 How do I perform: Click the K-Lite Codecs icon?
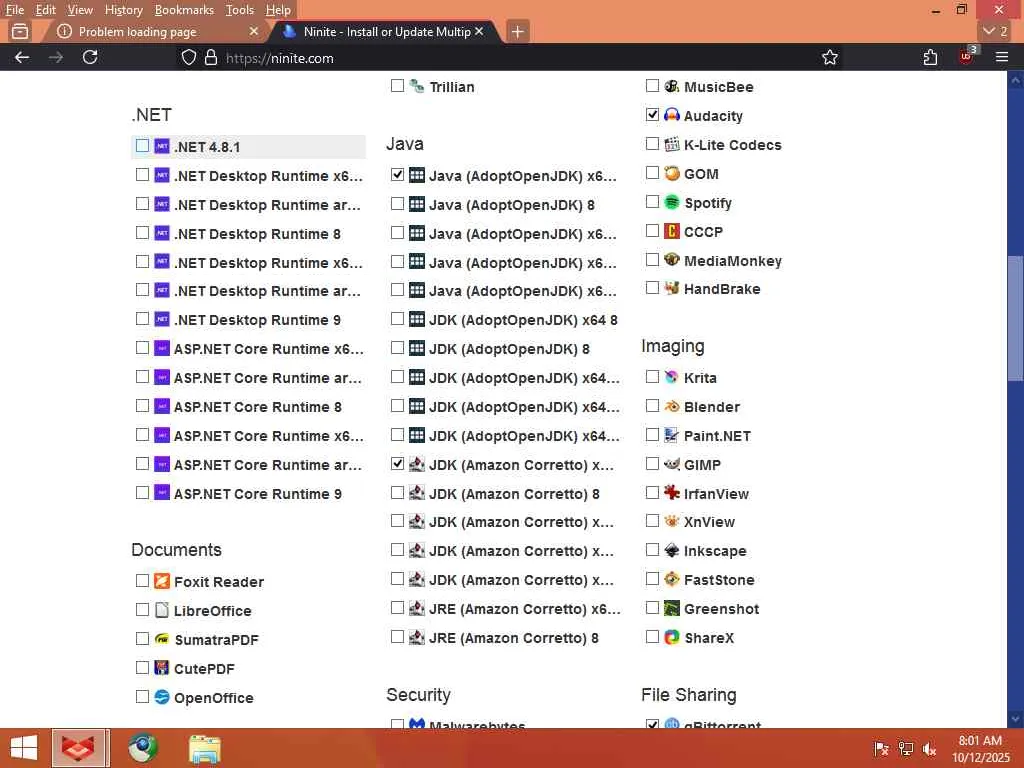point(671,144)
